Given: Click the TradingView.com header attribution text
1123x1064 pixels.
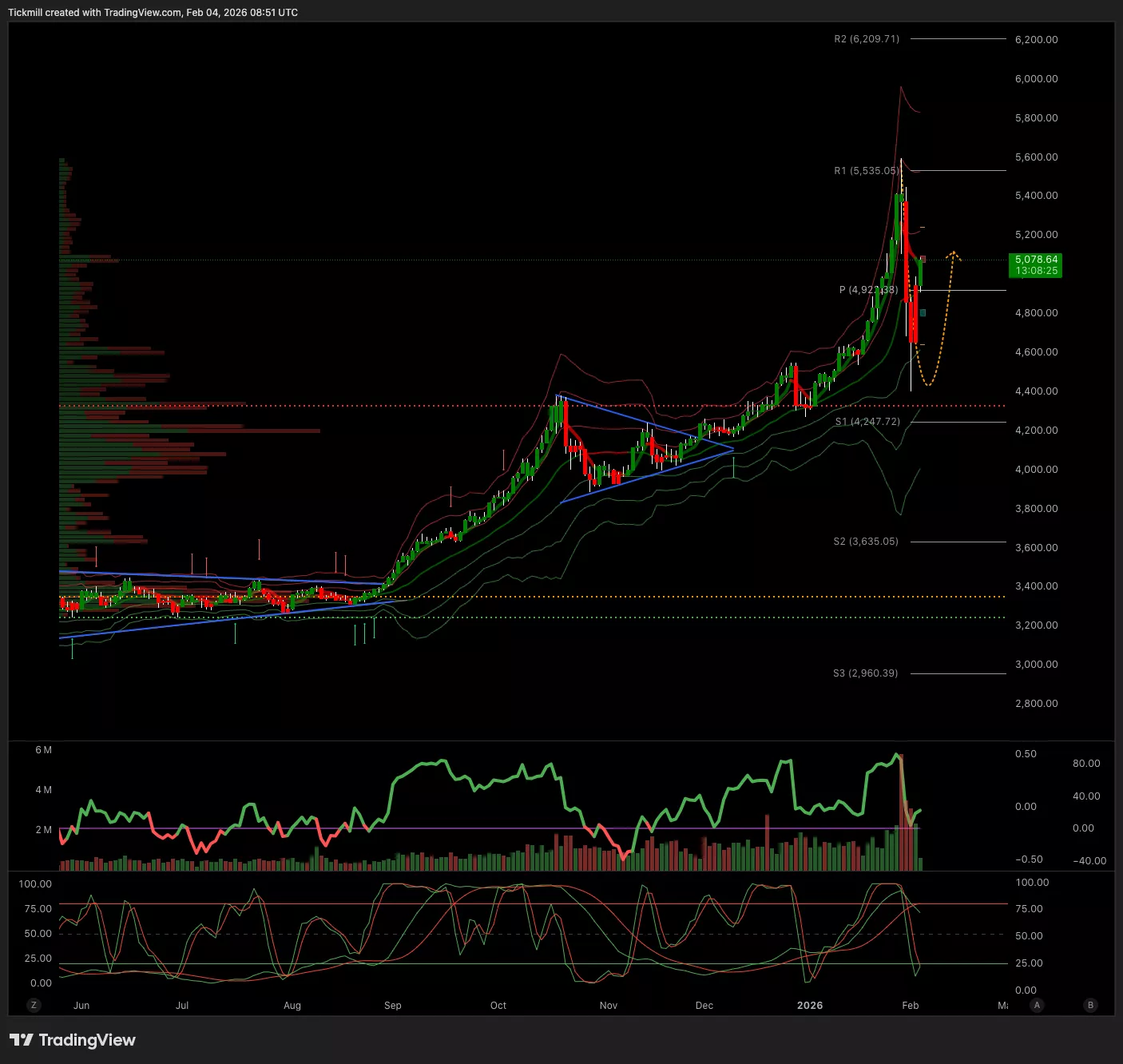Looking at the screenshot, I should [142, 13].
